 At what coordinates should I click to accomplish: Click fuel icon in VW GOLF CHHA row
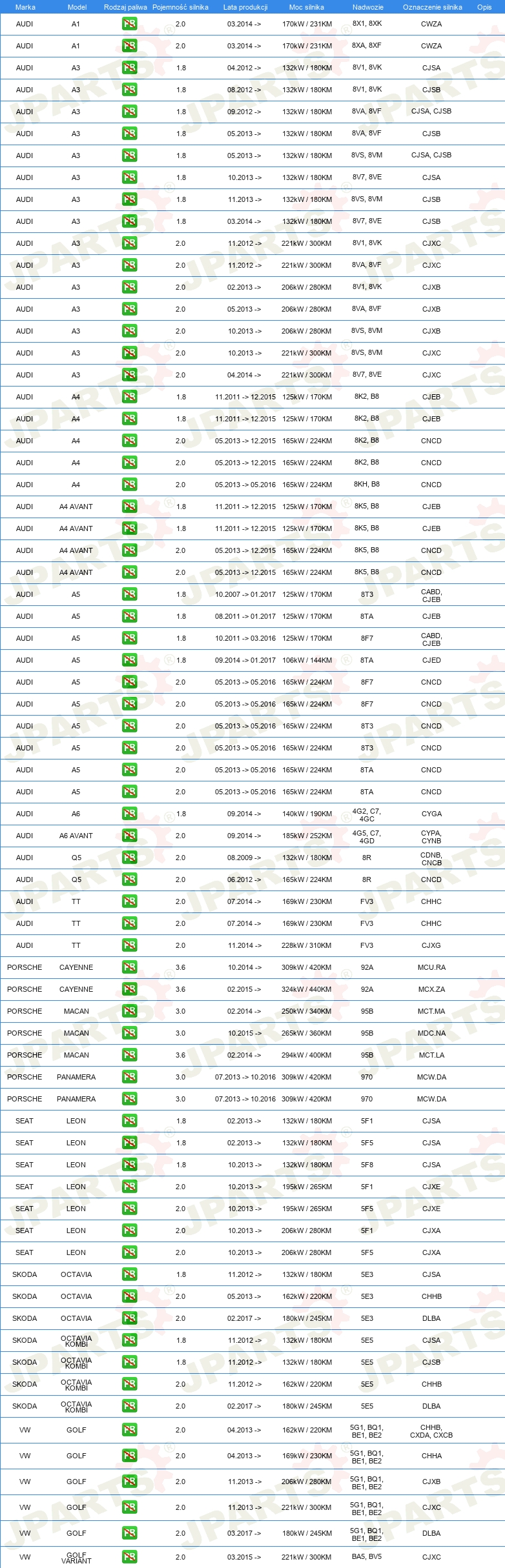[129, 1456]
